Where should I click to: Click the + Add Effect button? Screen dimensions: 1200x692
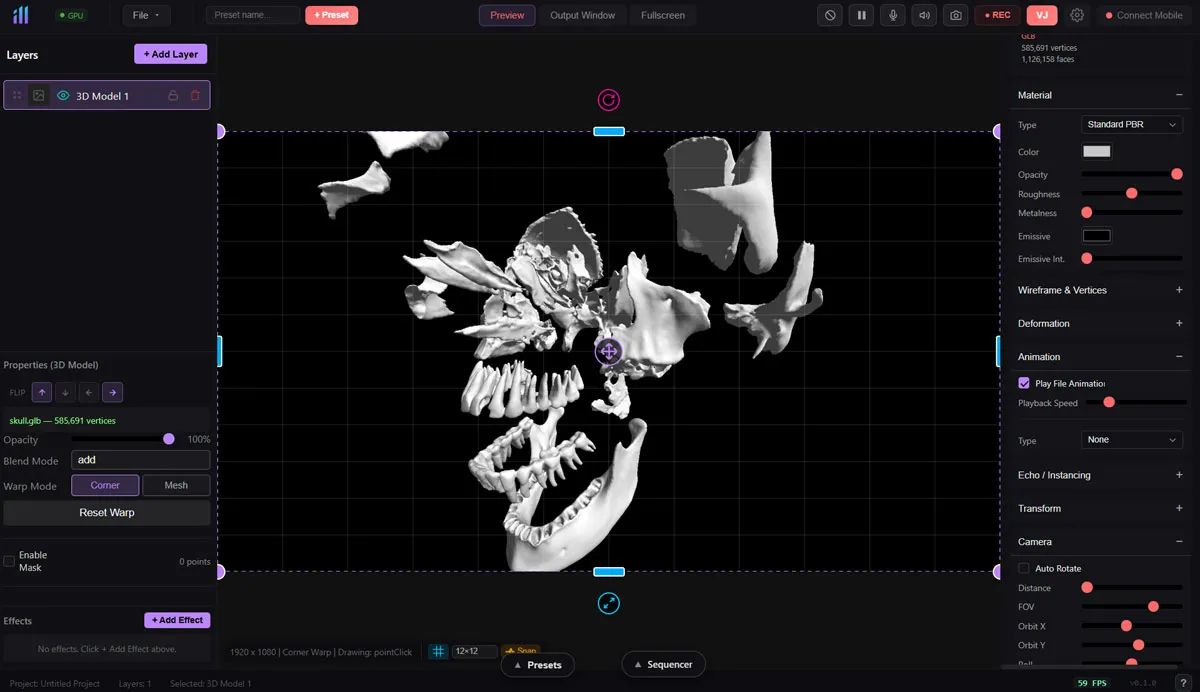pos(177,620)
